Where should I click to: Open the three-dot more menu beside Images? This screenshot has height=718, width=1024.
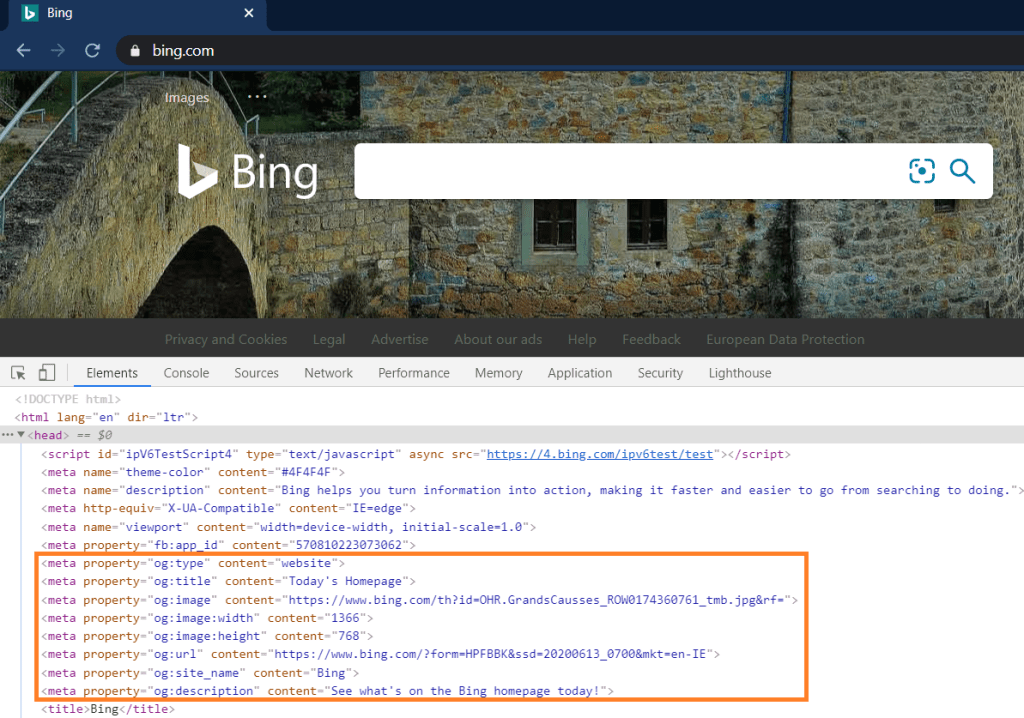click(257, 97)
